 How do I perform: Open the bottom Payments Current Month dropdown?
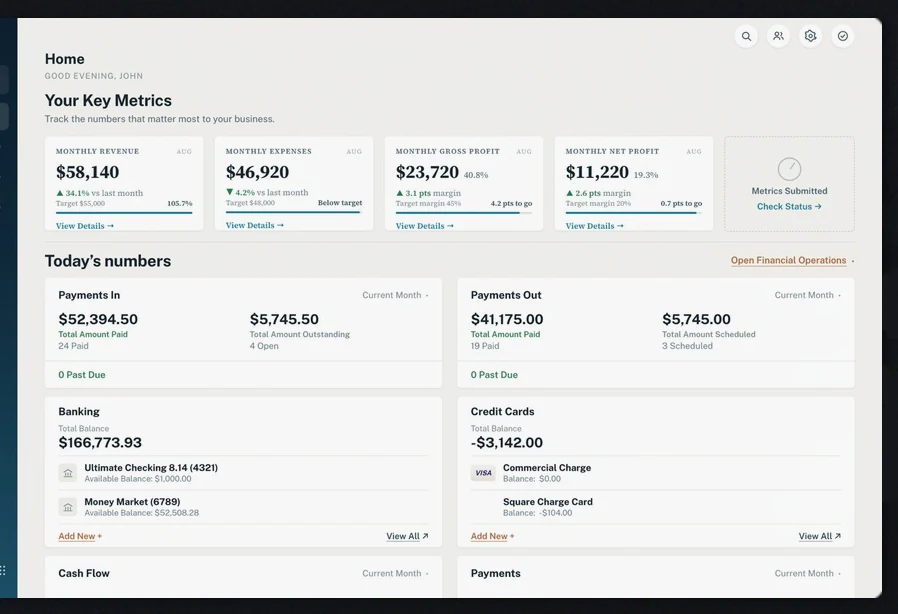click(x=808, y=573)
